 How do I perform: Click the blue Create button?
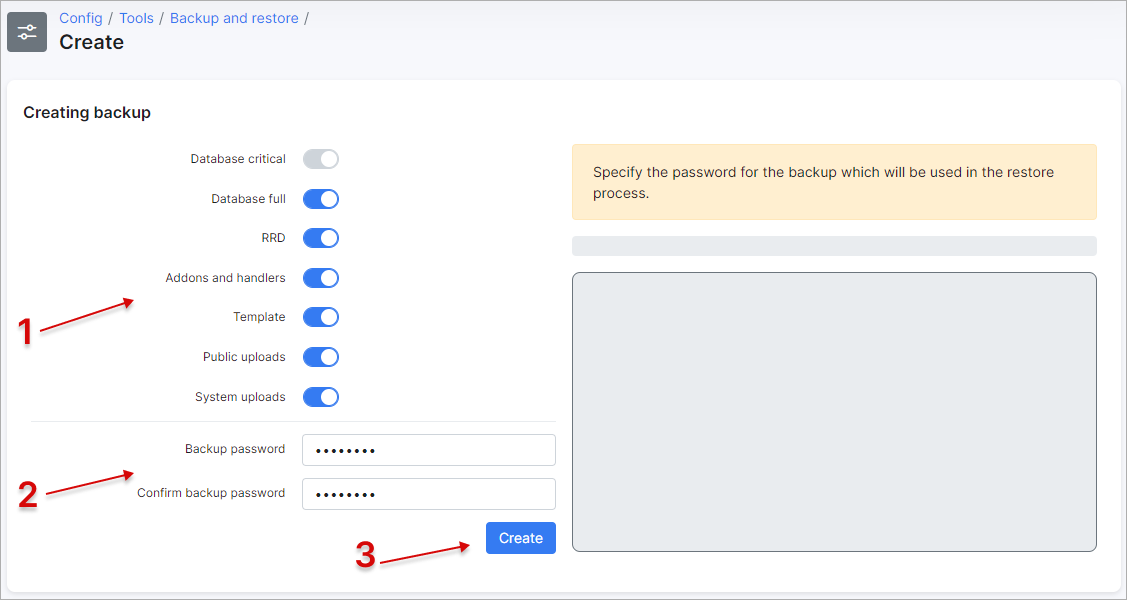(521, 538)
